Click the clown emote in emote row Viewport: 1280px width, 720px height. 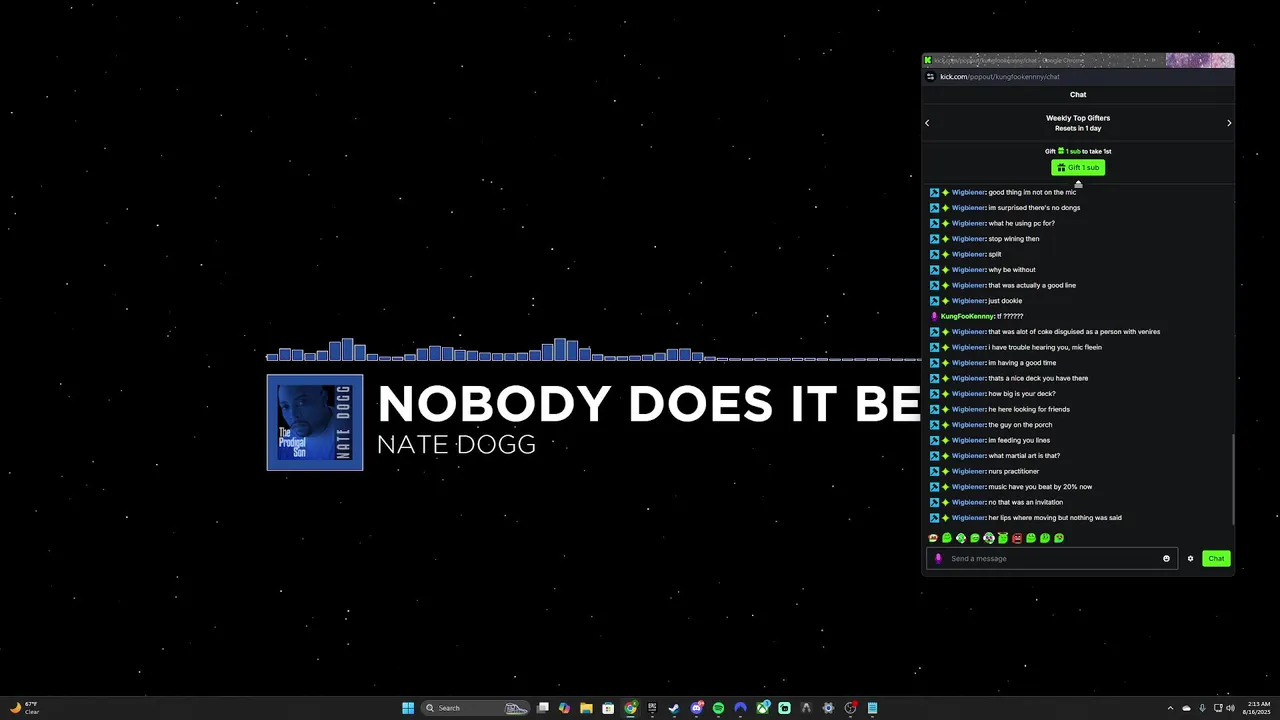(x=989, y=538)
